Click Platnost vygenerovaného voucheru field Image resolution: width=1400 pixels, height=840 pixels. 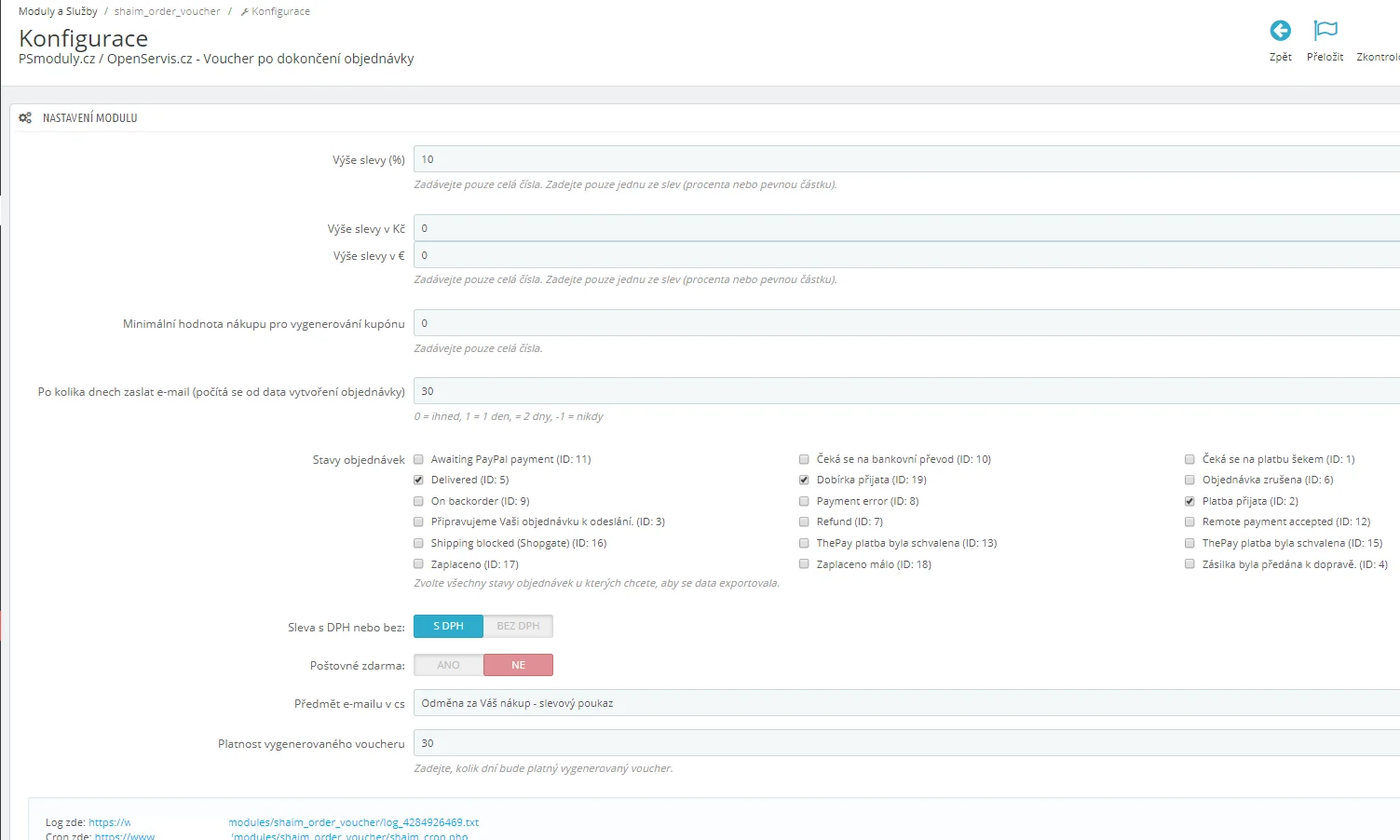(x=904, y=743)
